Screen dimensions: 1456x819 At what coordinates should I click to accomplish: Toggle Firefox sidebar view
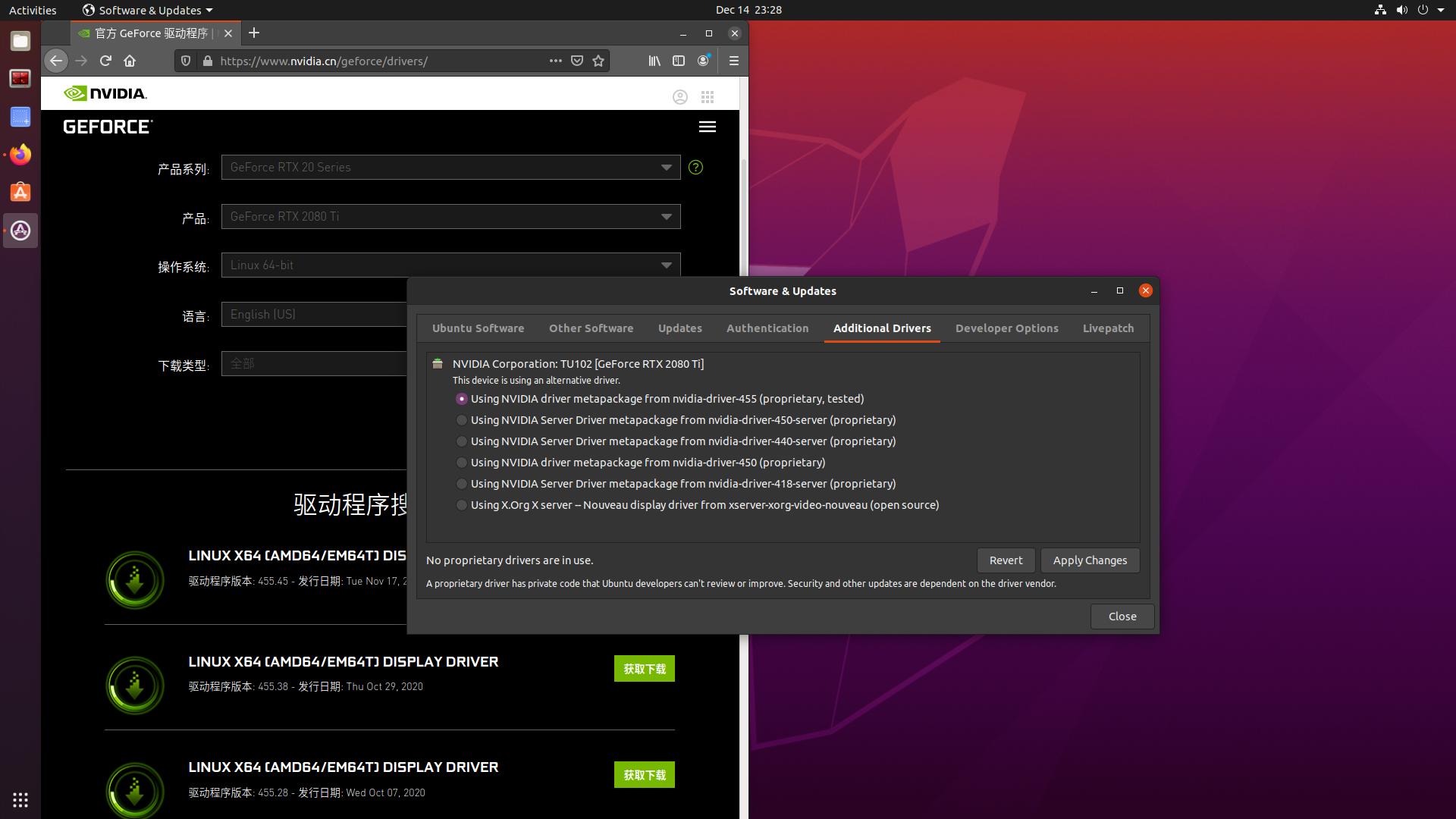click(x=679, y=61)
